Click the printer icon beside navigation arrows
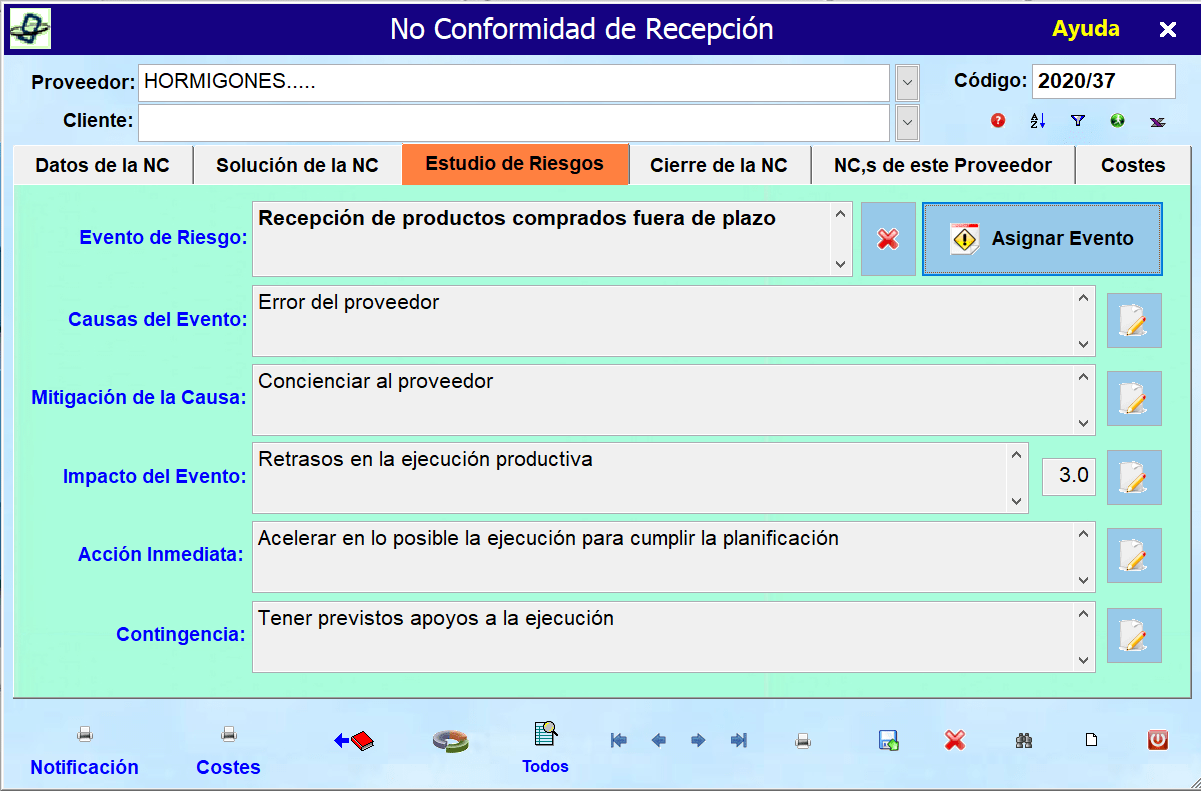The width and height of the screenshot is (1201, 791). coord(803,741)
